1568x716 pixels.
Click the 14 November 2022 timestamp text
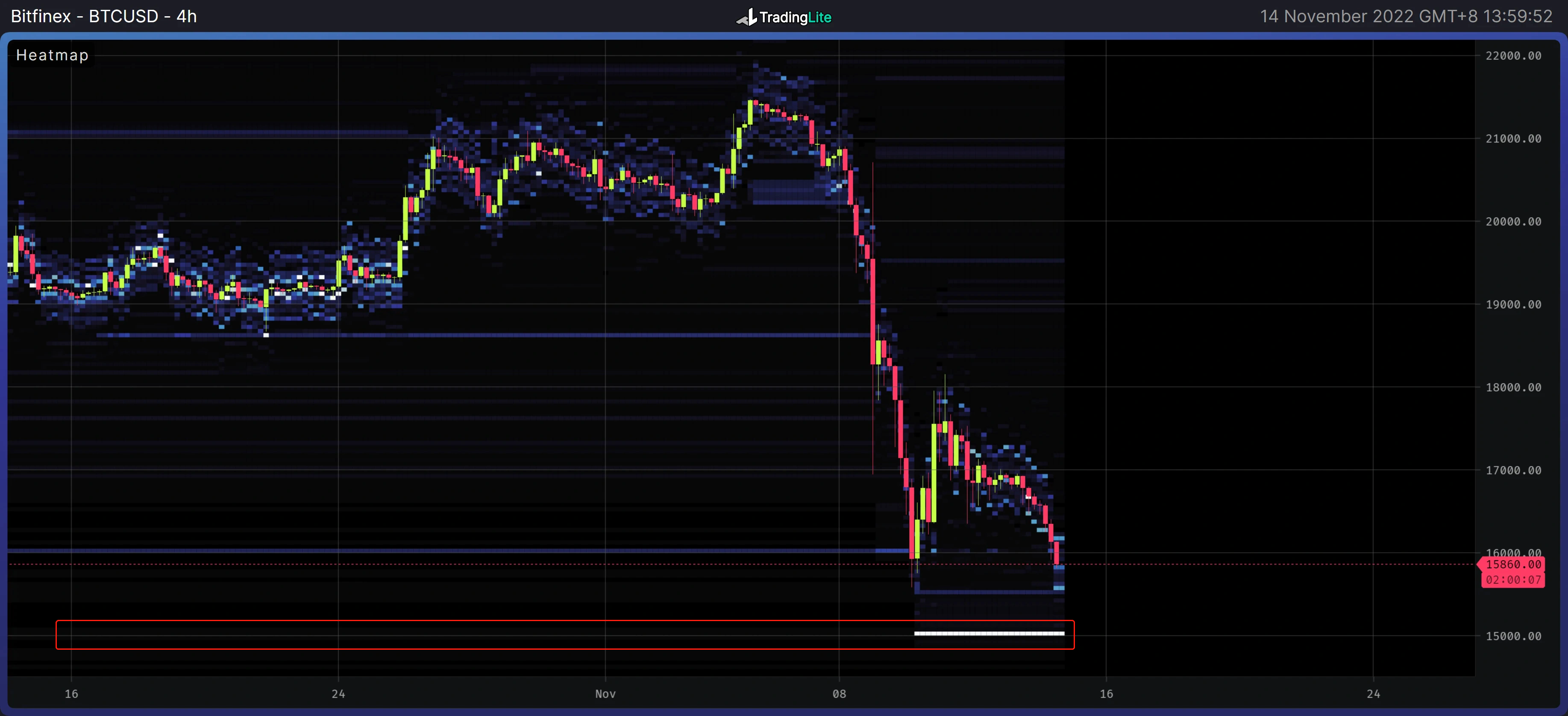tap(1406, 16)
